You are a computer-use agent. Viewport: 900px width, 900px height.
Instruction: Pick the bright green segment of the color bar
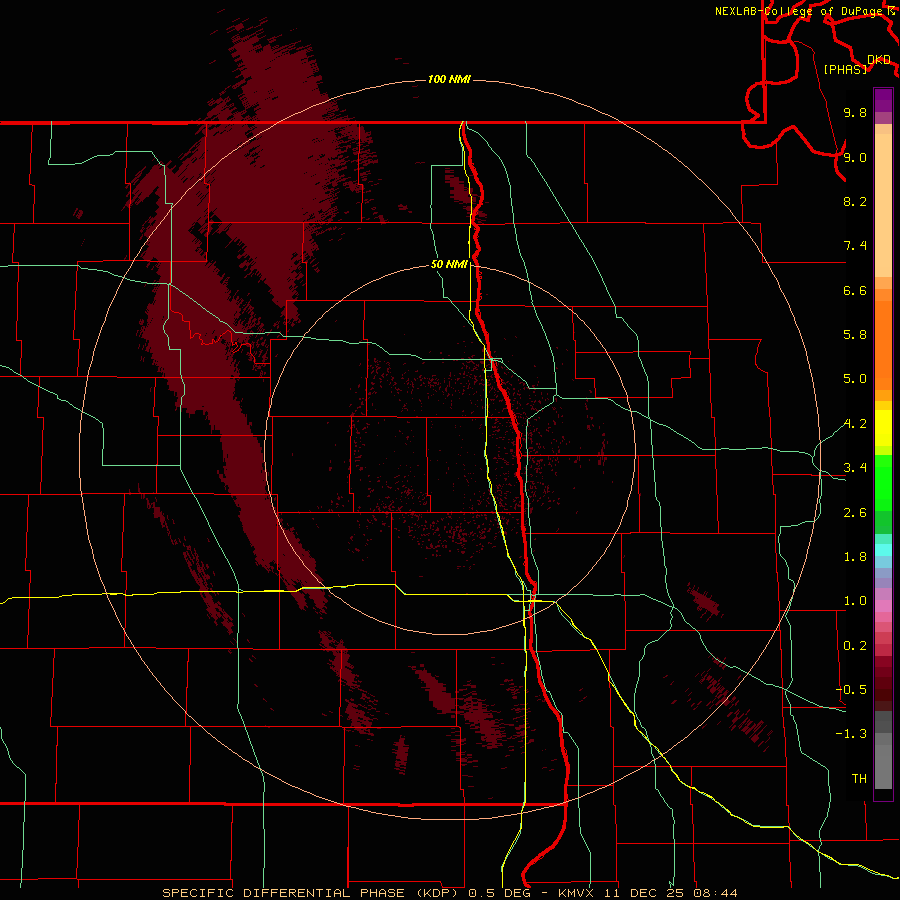point(883,481)
